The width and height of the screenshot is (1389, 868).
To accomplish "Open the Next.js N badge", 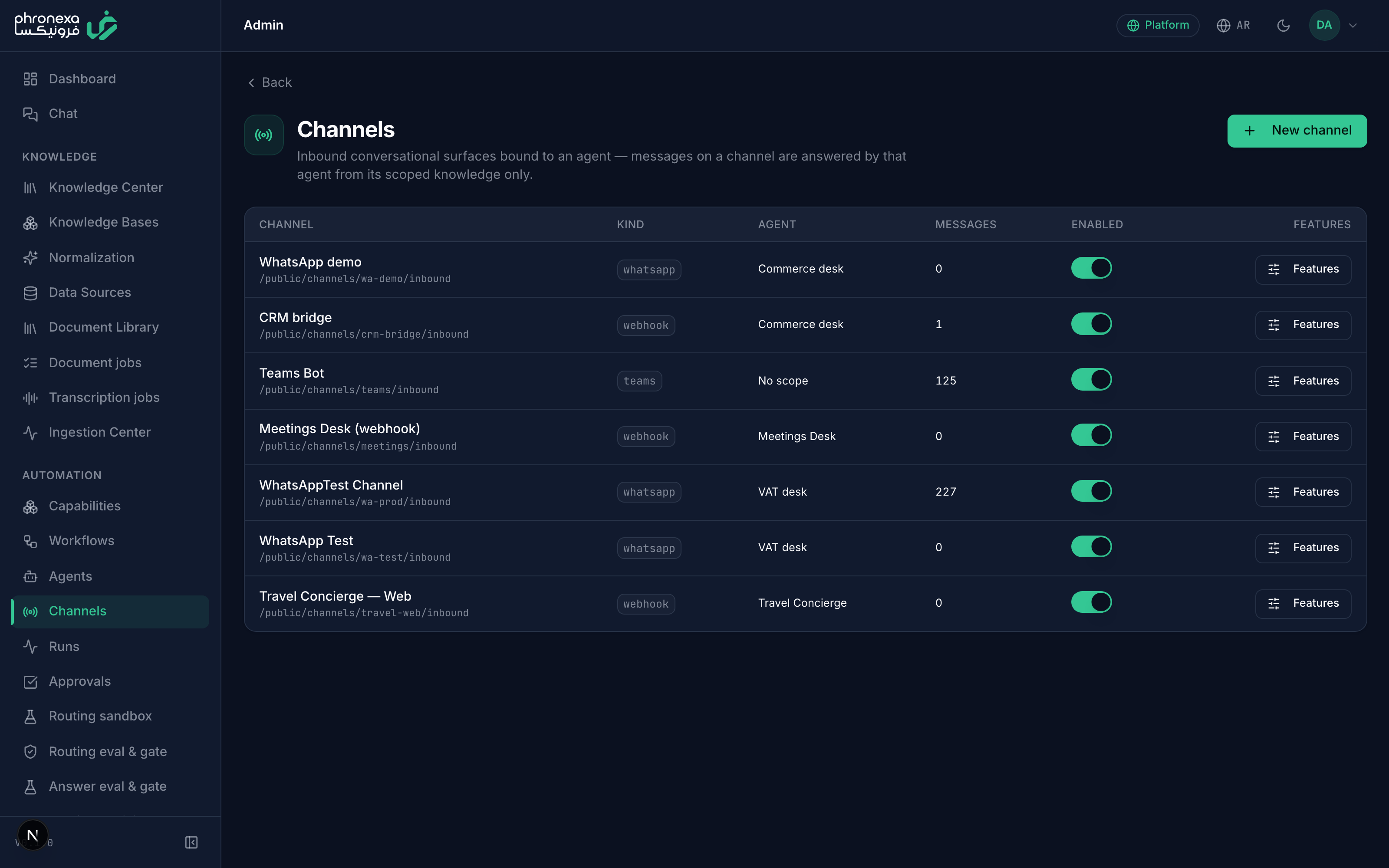I will (x=33, y=835).
